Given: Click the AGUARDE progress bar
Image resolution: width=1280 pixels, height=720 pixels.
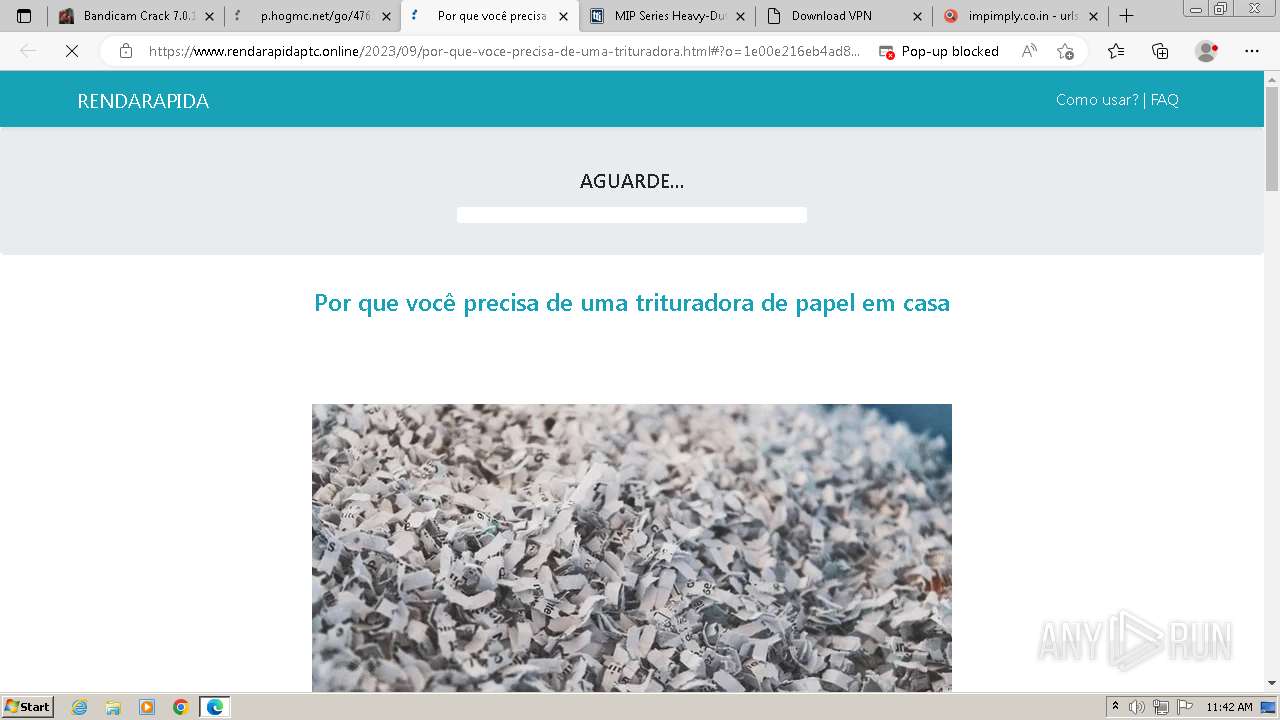Looking at the screenshot, I should point(632,215).
